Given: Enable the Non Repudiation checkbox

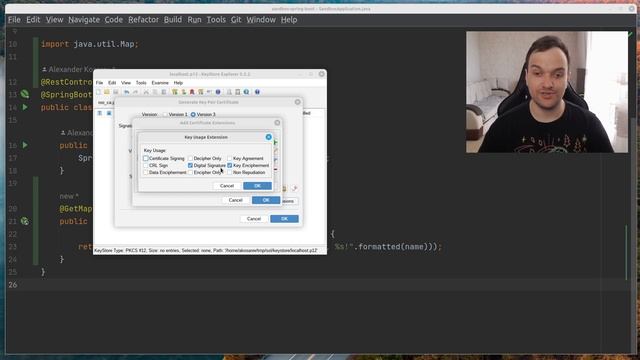Looking at the screenshot, I should 229,172.
